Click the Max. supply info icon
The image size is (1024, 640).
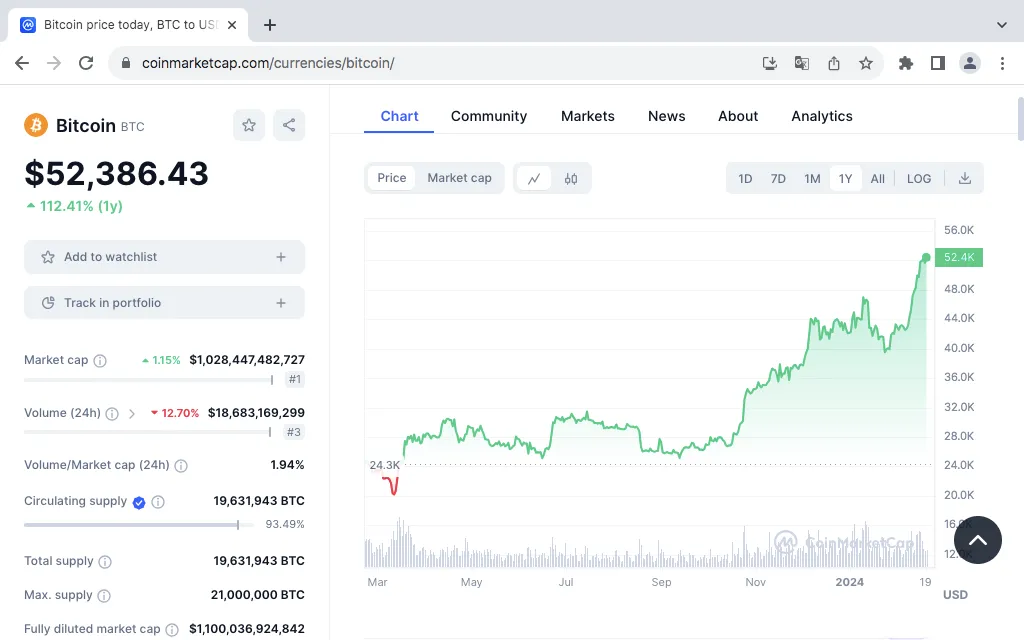[104, 596]
